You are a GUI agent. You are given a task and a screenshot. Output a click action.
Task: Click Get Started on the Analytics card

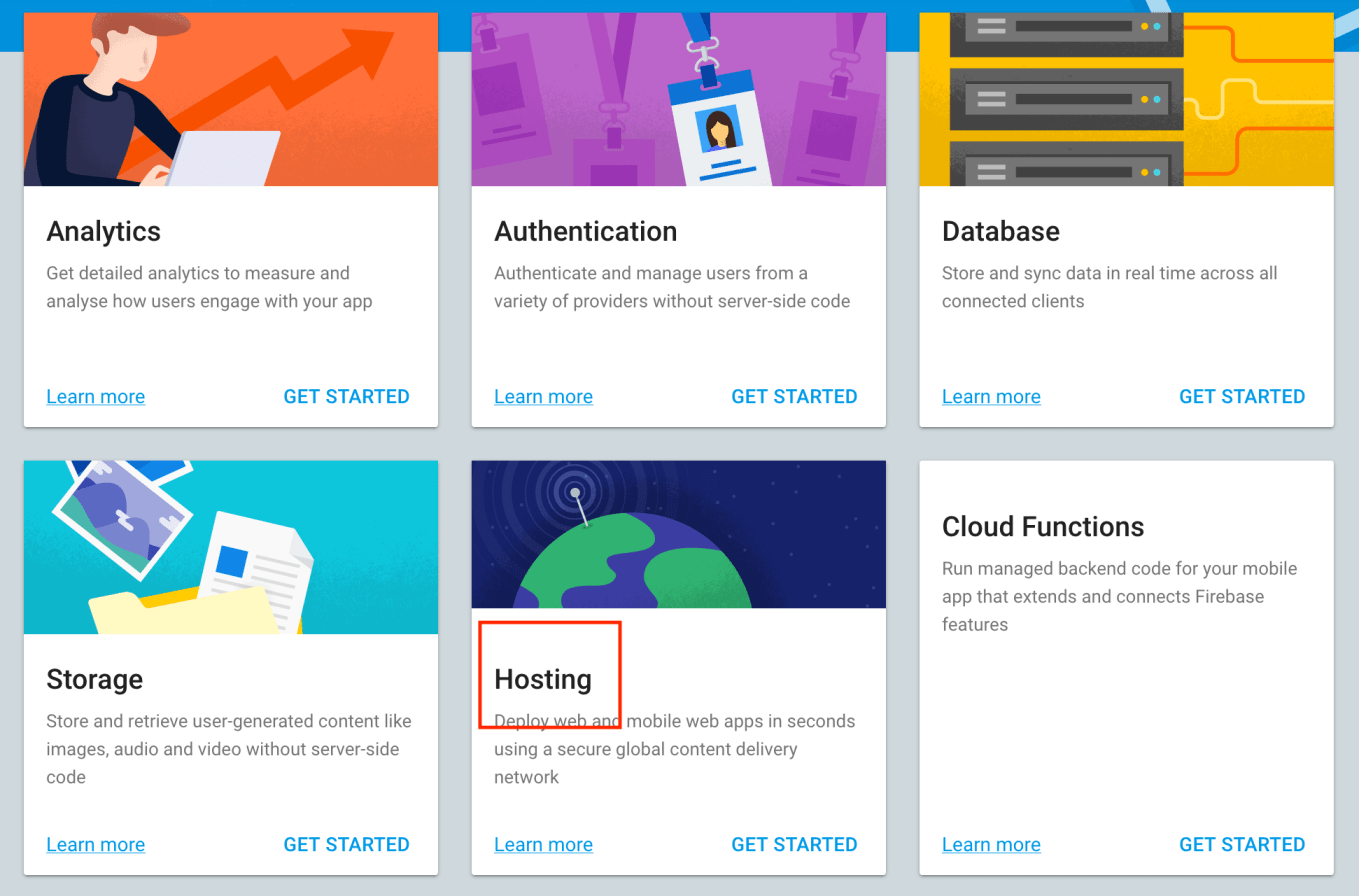pos(346,397)
